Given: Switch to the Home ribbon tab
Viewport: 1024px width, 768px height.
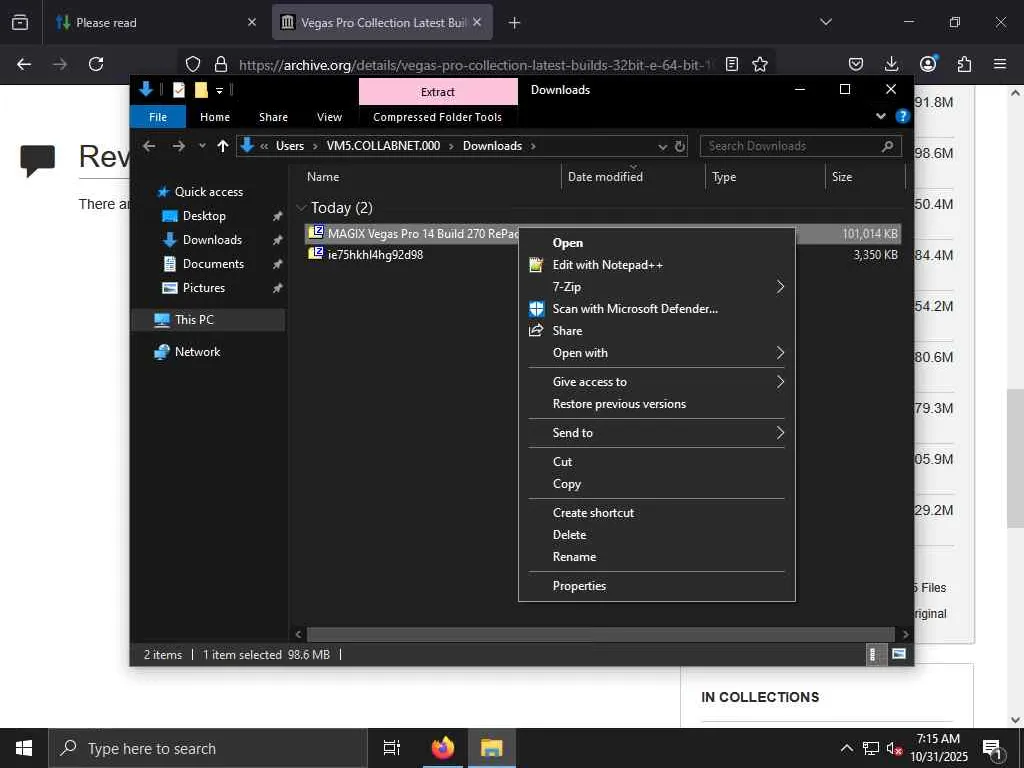Looking at the screenshot, I should point(215,117).
